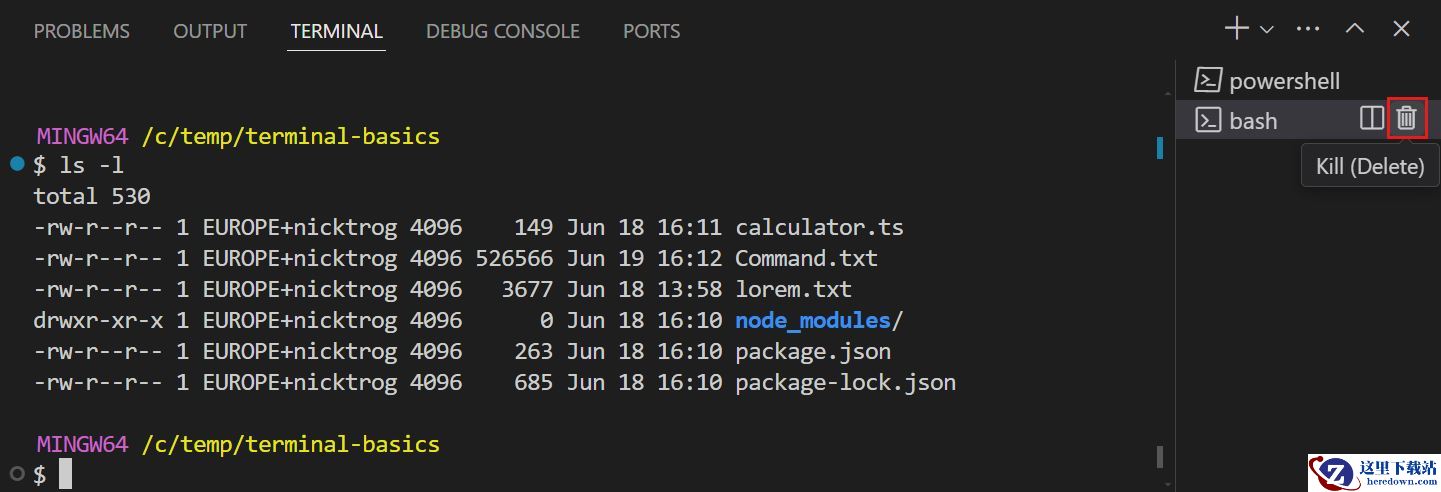
Task: Click the gray circle decoration by the empty prompt
Action: coord(17,472)
